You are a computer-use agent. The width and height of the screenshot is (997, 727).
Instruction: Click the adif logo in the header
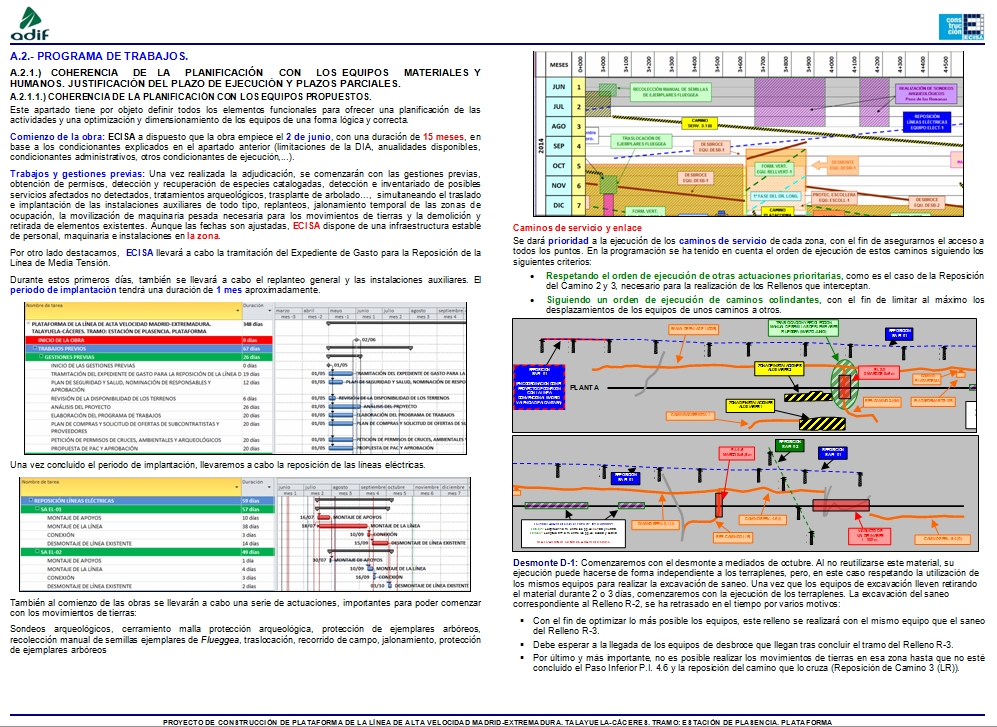pyautogui.click(x=29, y=24)
